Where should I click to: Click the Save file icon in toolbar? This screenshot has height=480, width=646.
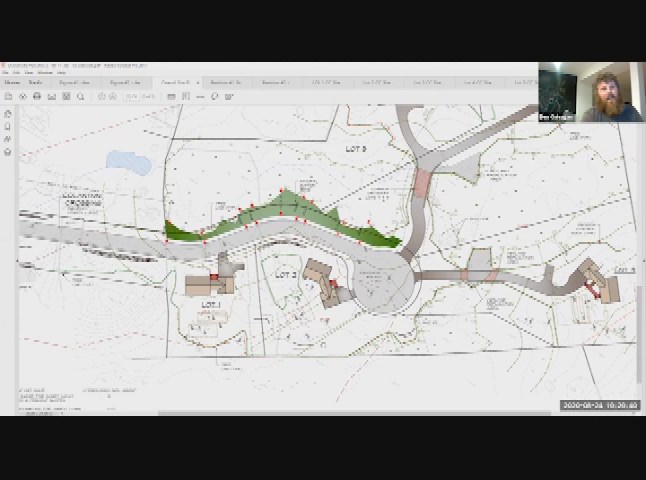tap(9, 97)
